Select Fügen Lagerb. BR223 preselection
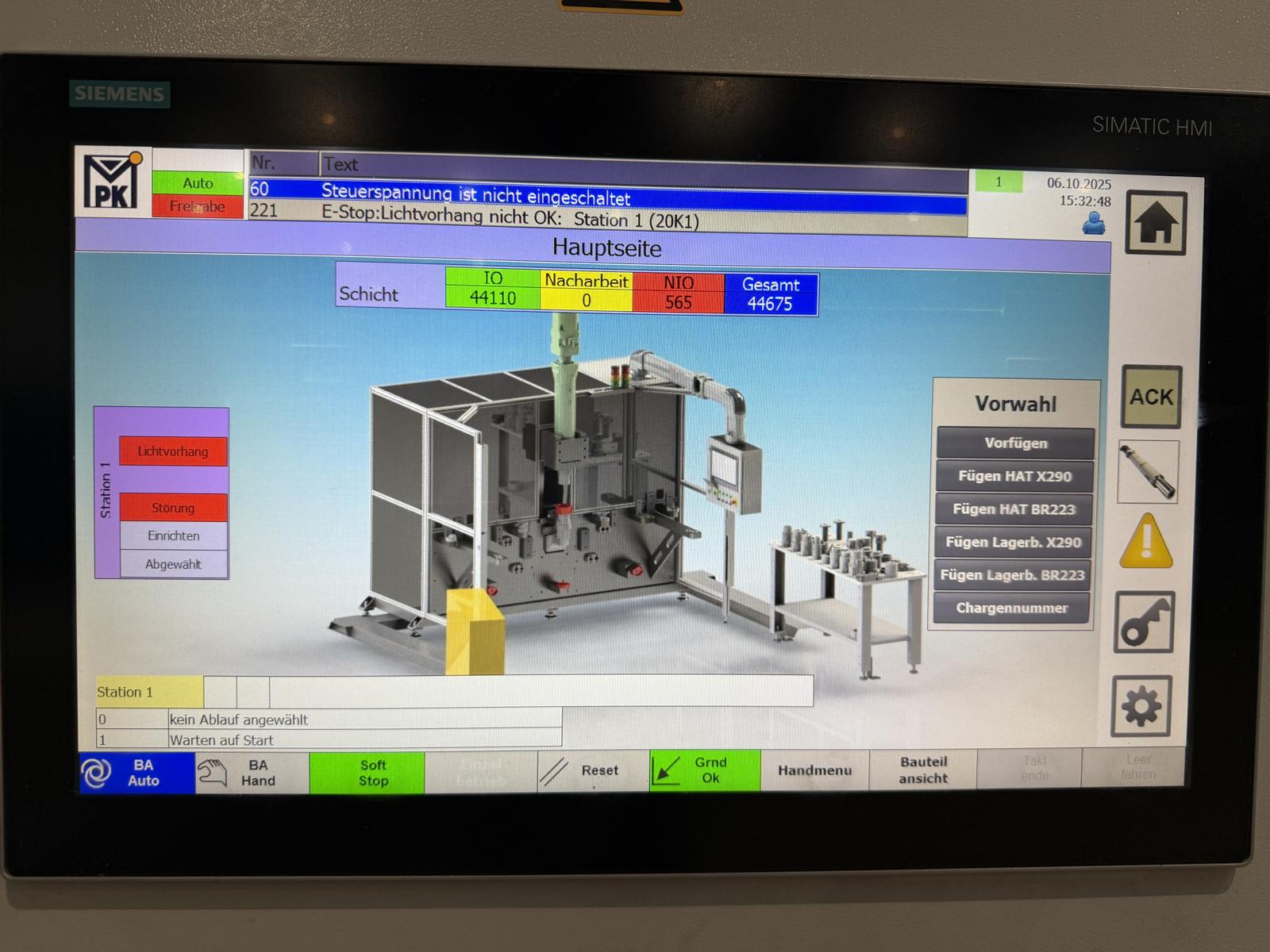Viewport: 1270px width, 952px height. (1012, 575)
